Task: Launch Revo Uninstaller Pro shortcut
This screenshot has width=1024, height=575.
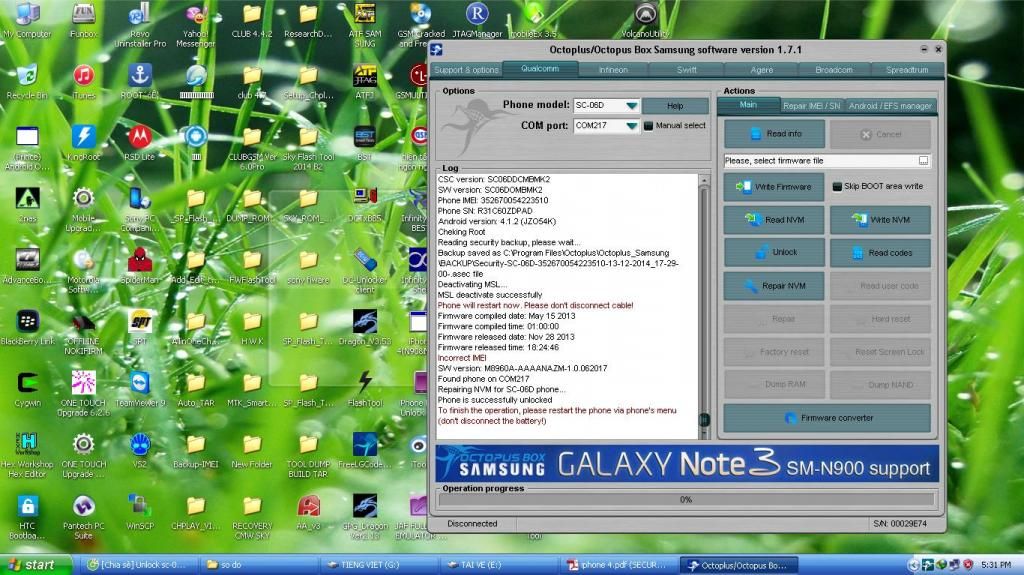Action: [139, 25]
